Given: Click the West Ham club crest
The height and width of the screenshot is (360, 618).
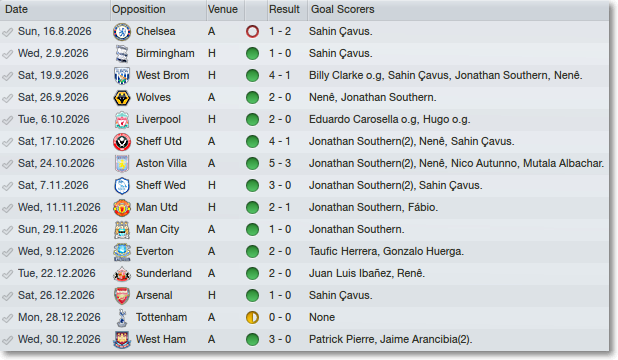Looking at the screenshot, I should click(x=122, y=339).
